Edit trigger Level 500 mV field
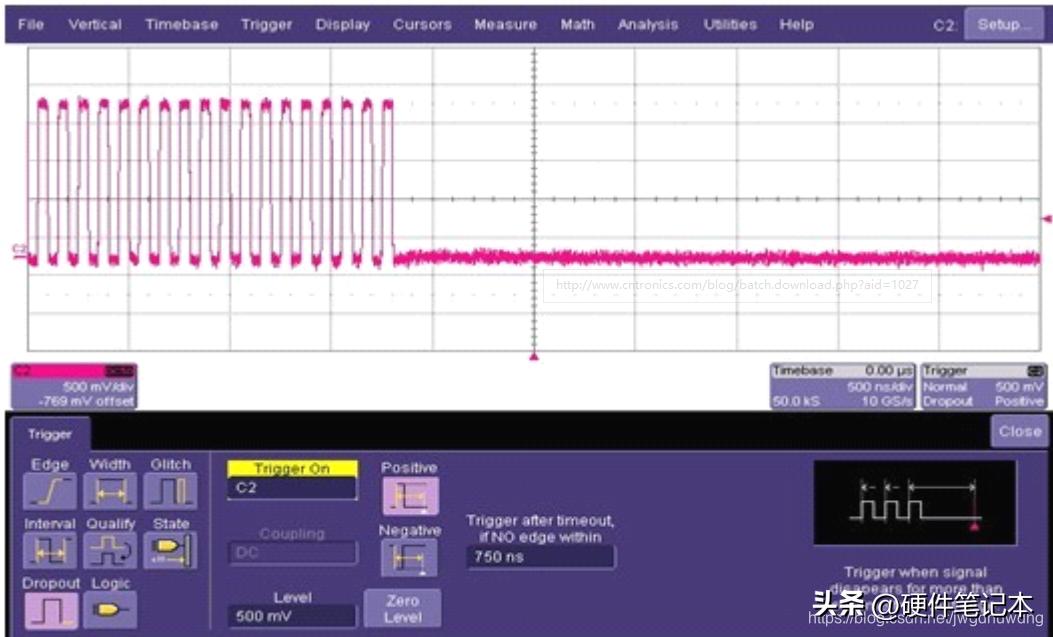This screenshot has height=637, width=1053. point(292,616)
